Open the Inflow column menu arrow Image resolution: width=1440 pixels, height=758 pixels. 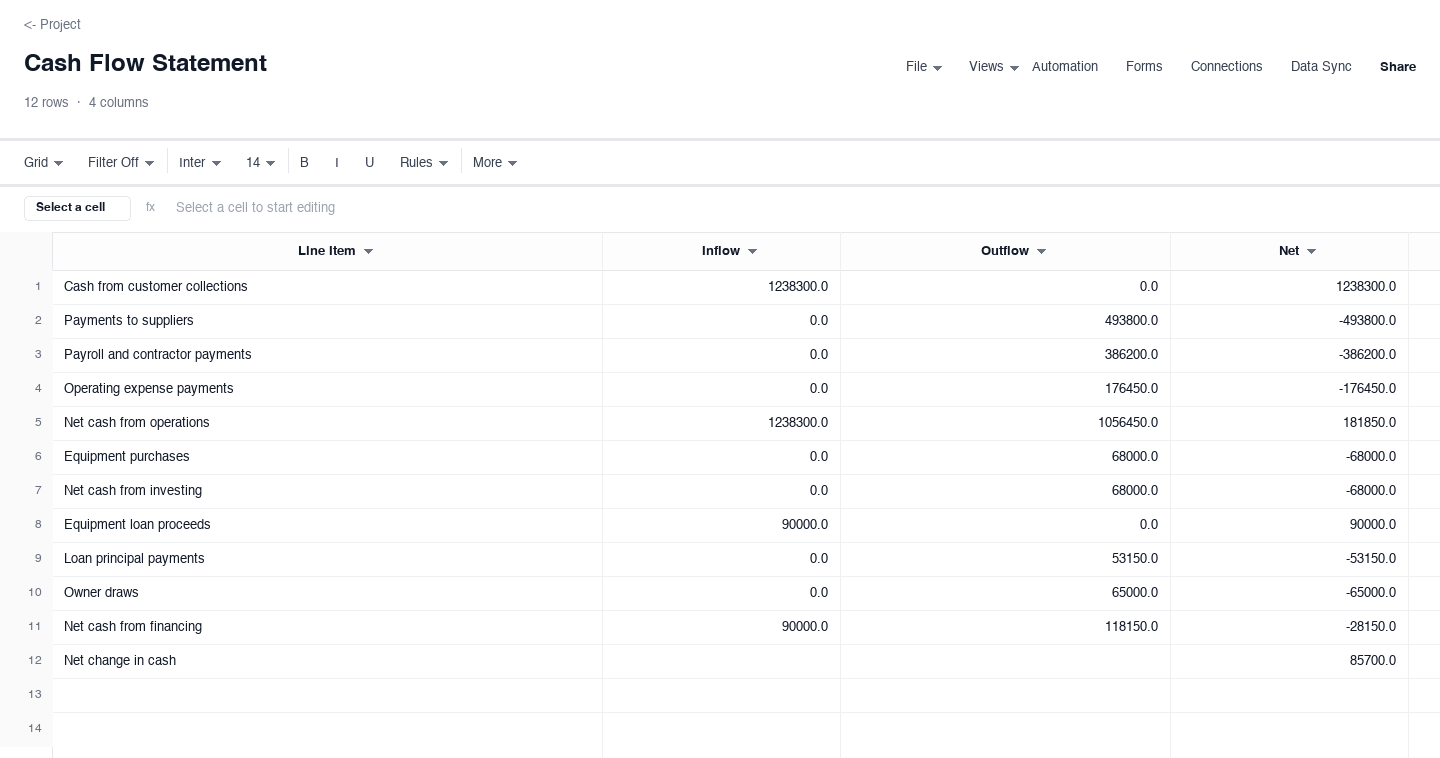tap(752, 252)
